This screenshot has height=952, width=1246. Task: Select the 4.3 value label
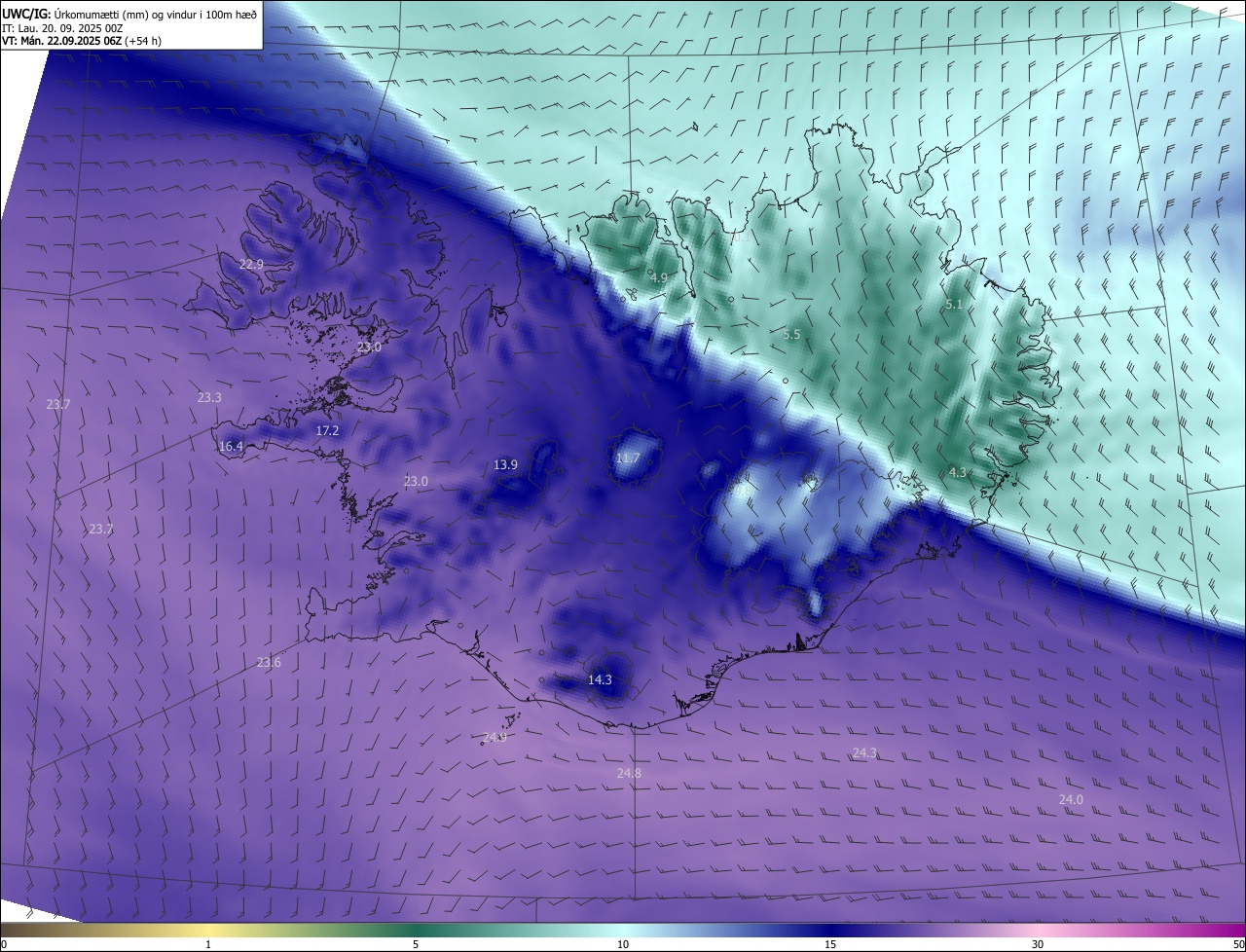958,472
